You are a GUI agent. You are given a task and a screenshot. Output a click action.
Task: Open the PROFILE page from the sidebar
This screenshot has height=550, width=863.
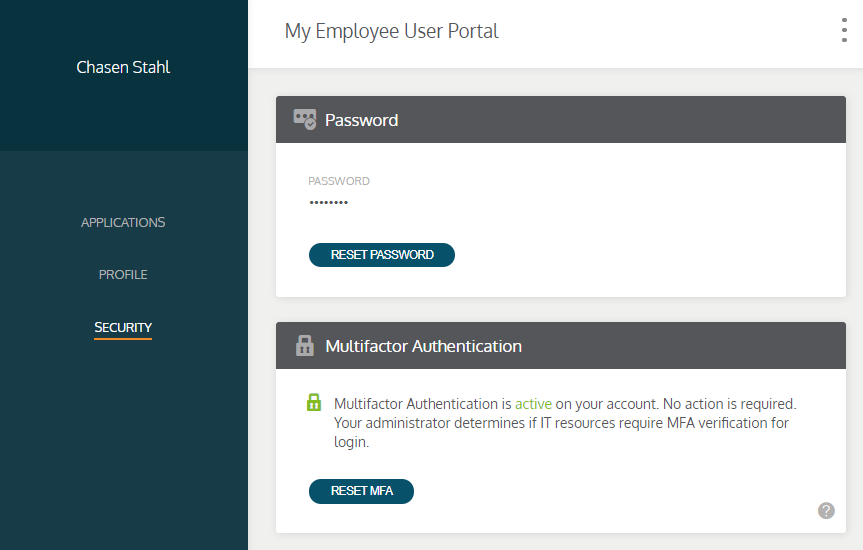click(123, 275)
